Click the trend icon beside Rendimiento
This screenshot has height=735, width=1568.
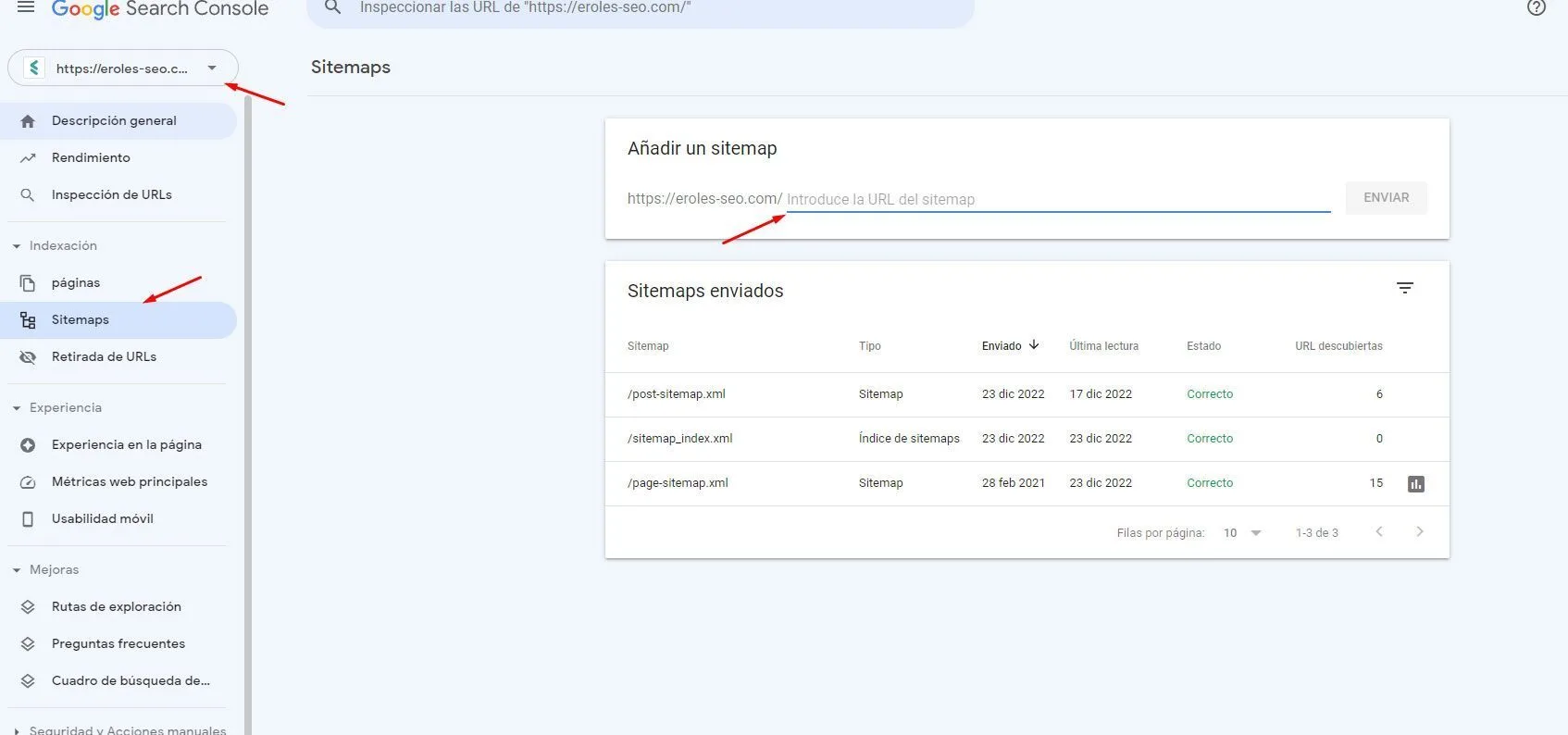tap(28, 158)
